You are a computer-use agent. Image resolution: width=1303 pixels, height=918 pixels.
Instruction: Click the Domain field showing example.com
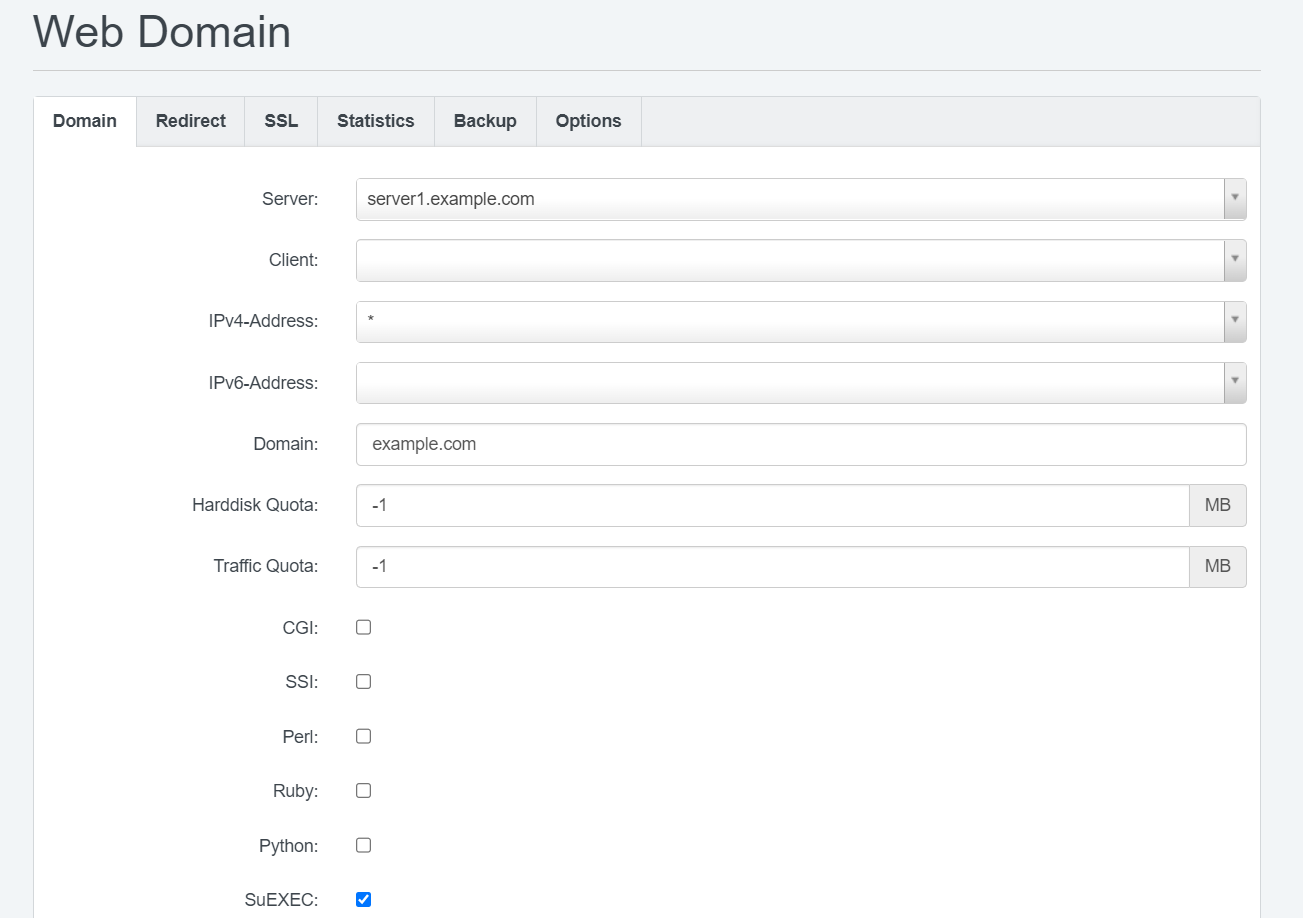800,444
